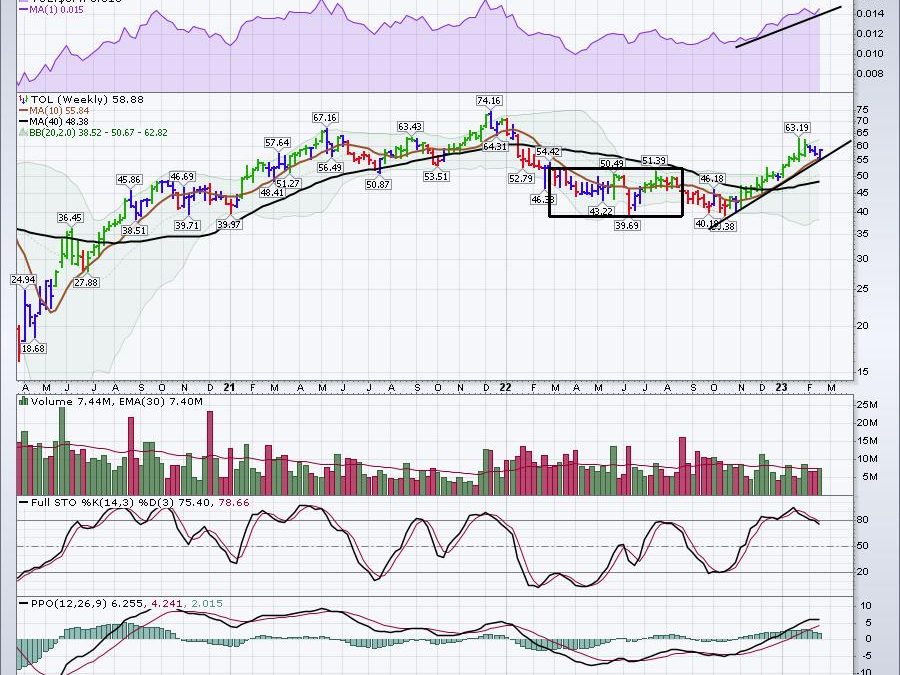Click the 21 year marker on time axis

pos(229,387)
